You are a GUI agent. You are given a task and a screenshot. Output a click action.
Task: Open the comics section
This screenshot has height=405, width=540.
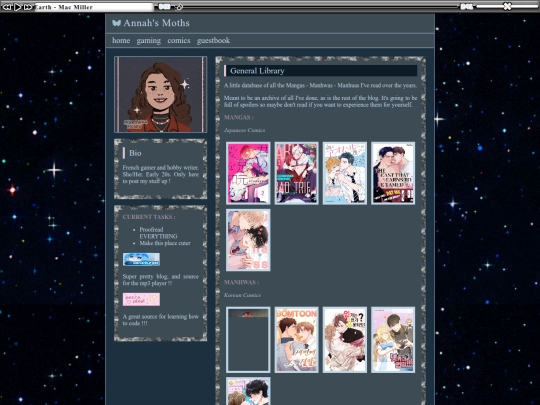click(179, 41)
